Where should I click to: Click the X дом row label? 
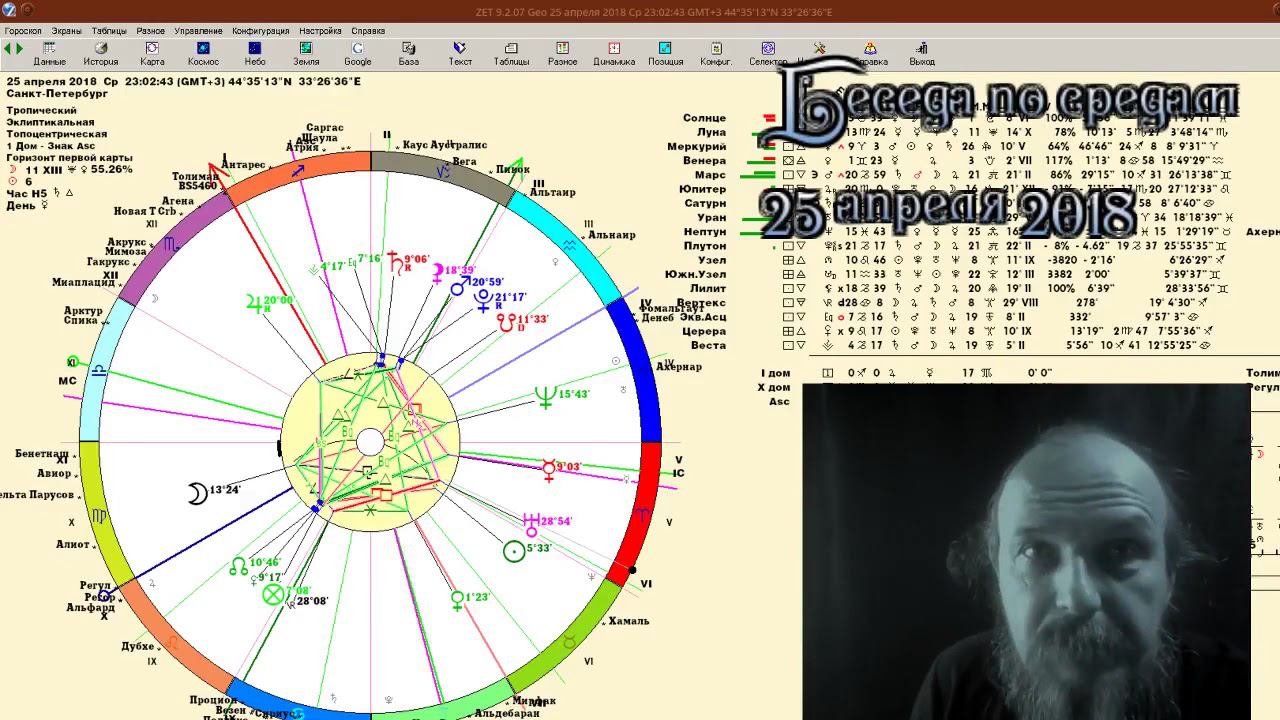tap(774, 387)
